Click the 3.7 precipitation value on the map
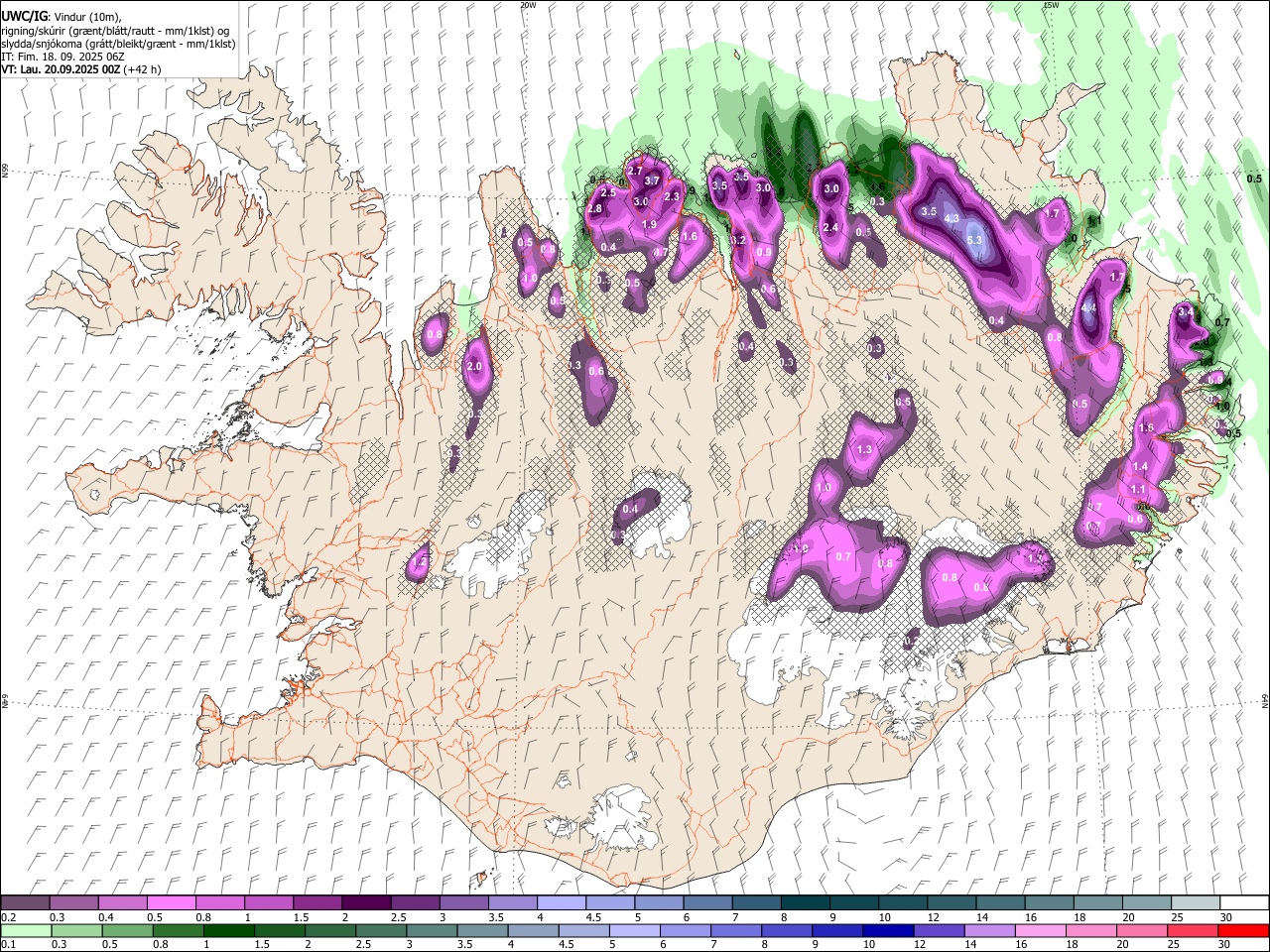 tap(652, 180)
